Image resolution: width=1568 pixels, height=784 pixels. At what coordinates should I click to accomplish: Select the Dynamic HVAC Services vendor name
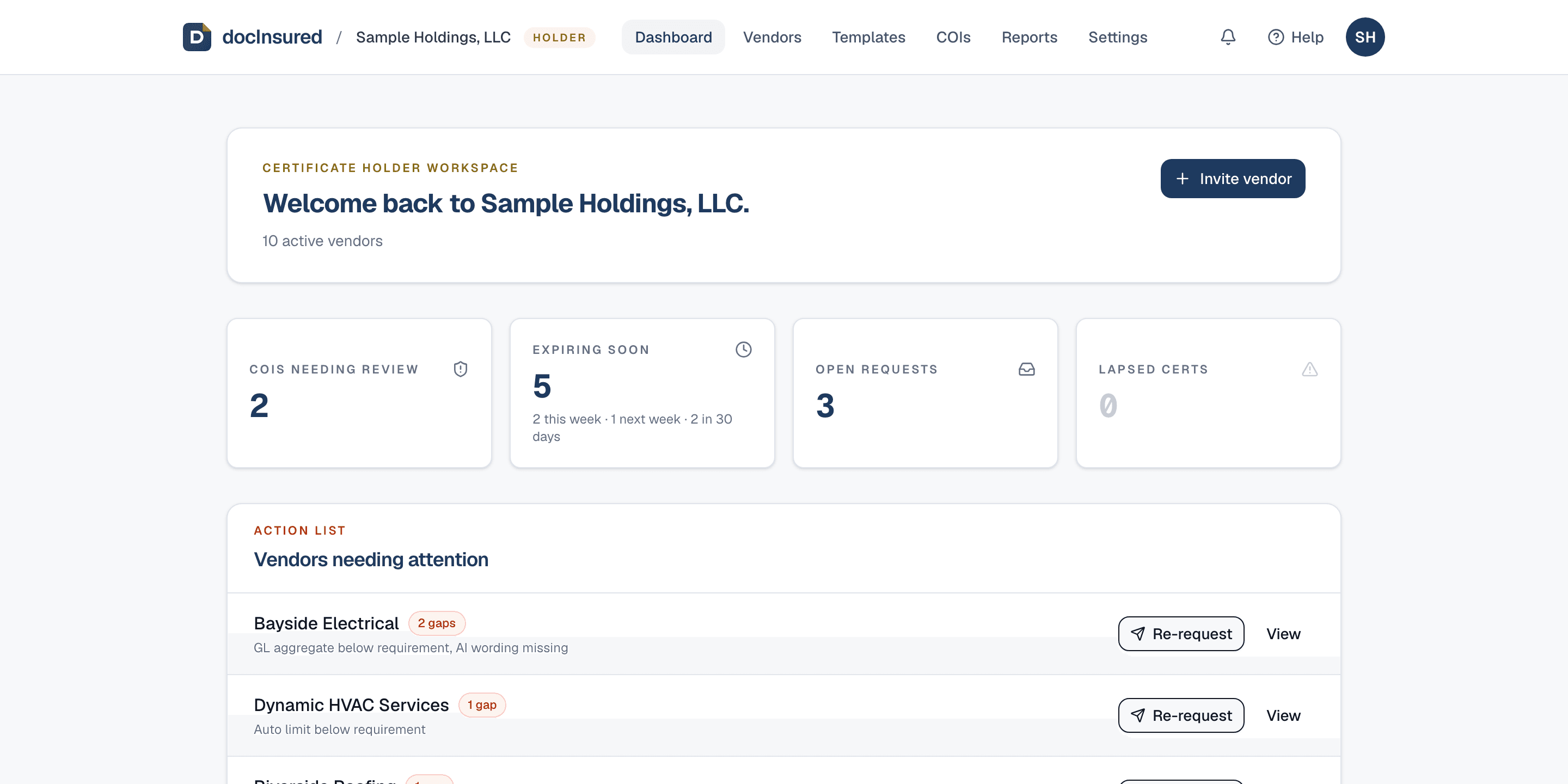(x=351, y=705)
